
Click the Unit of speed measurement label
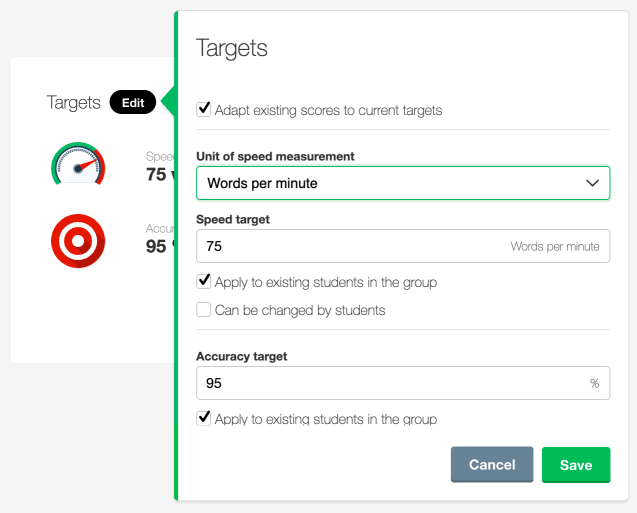coord(274,156)
